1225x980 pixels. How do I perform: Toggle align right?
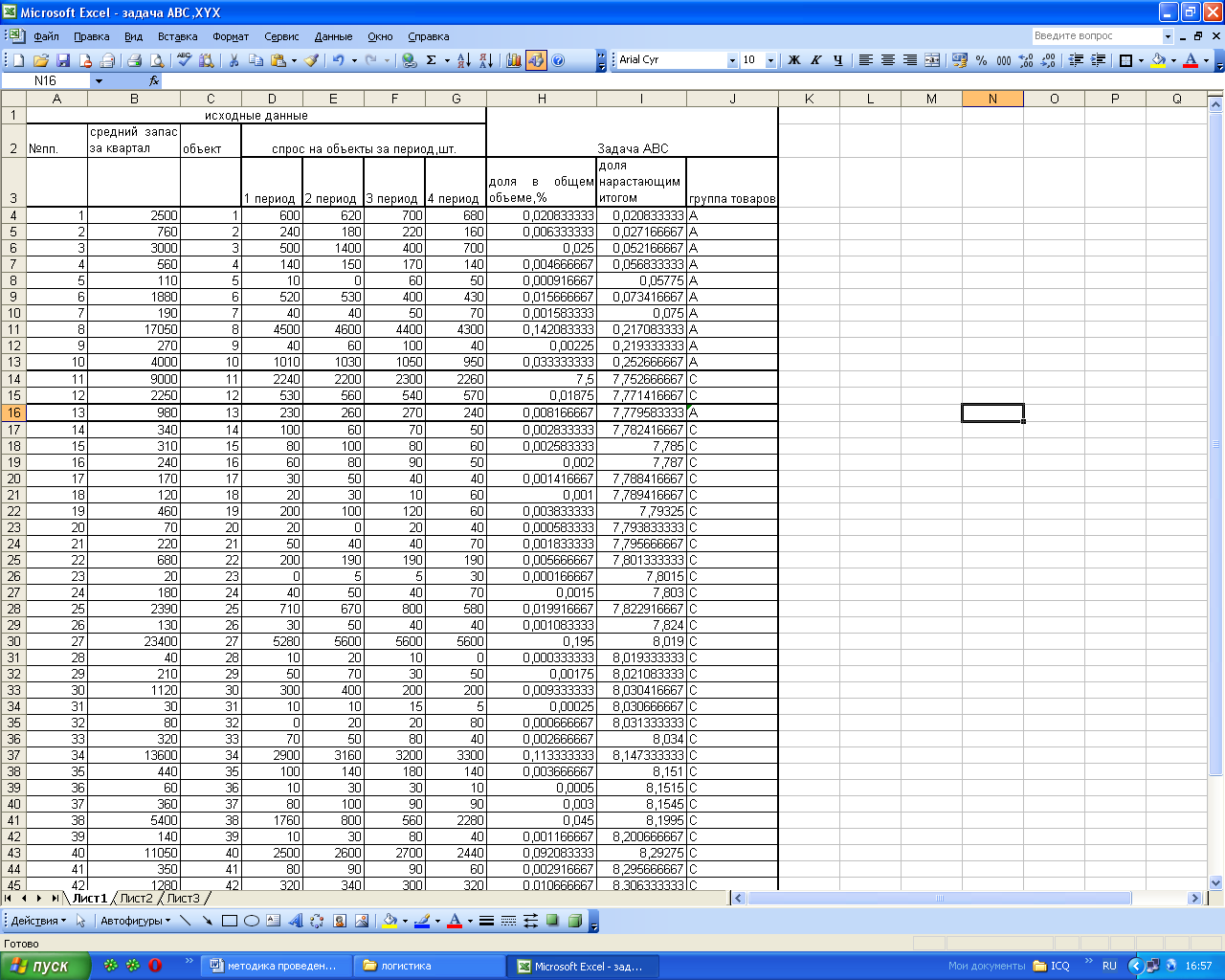909,60
